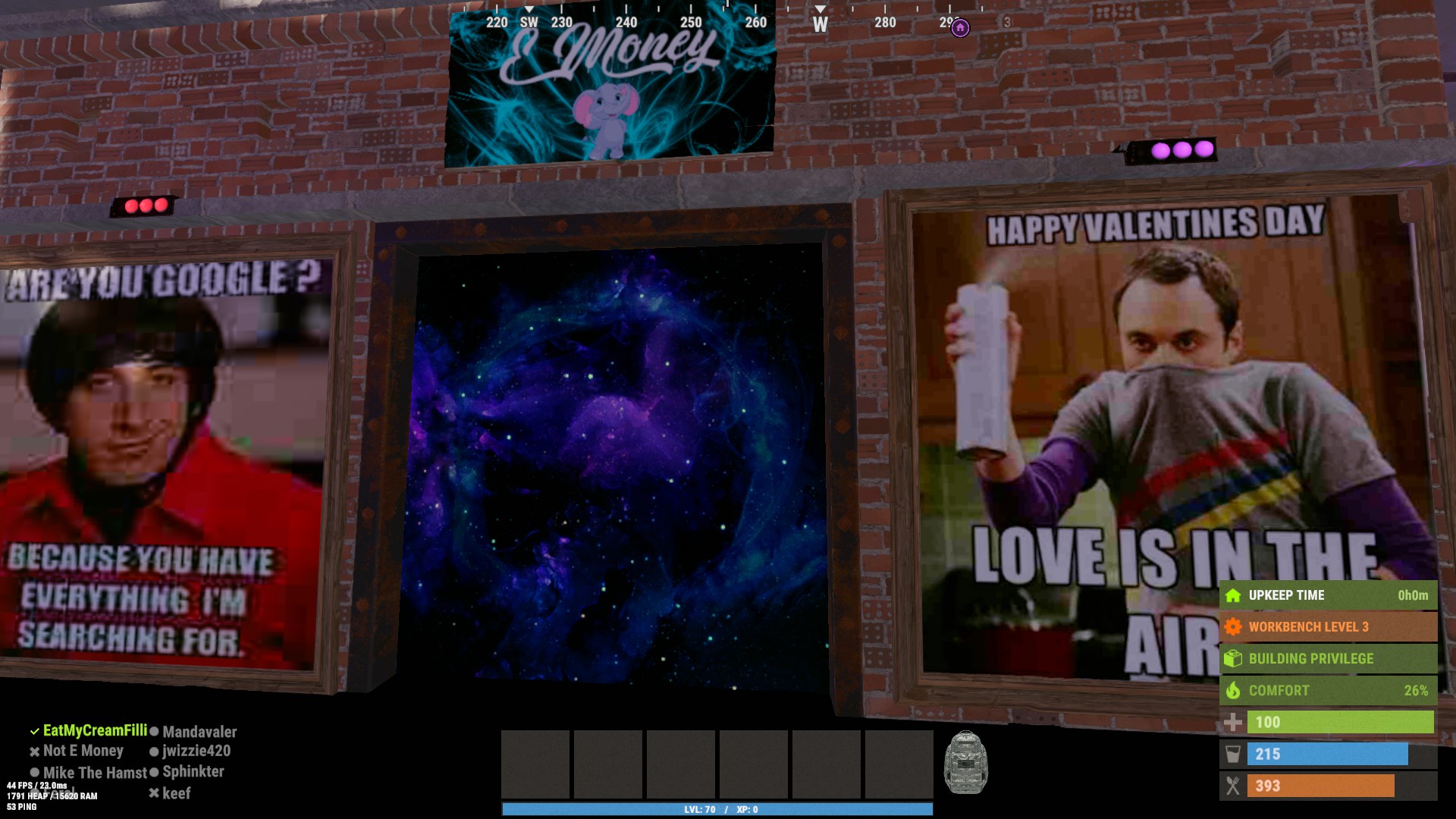This screenshot has width=1456, height=819.
Task: Click the Workbench Level 3 status row
Action: [1328, 627]
